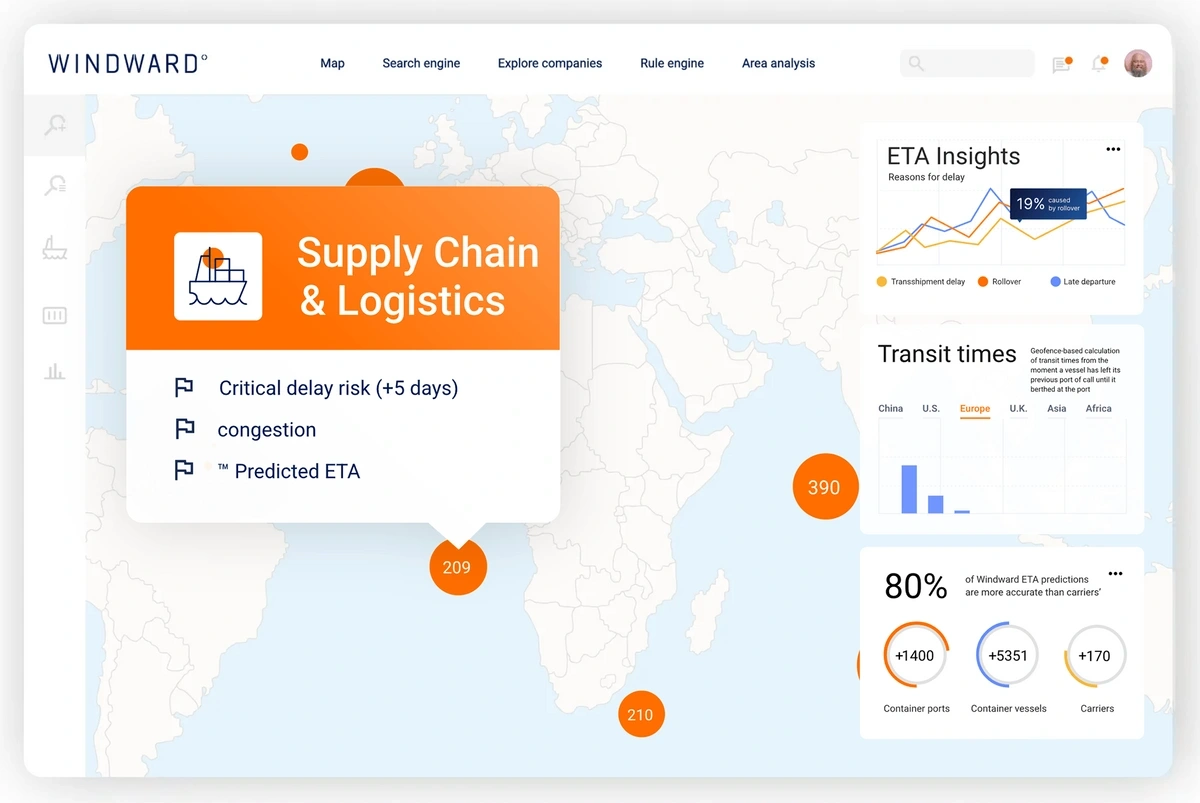Screen dimensions: 1200x803
Task: Open the list search icon in sidebar
Action: 55,185
